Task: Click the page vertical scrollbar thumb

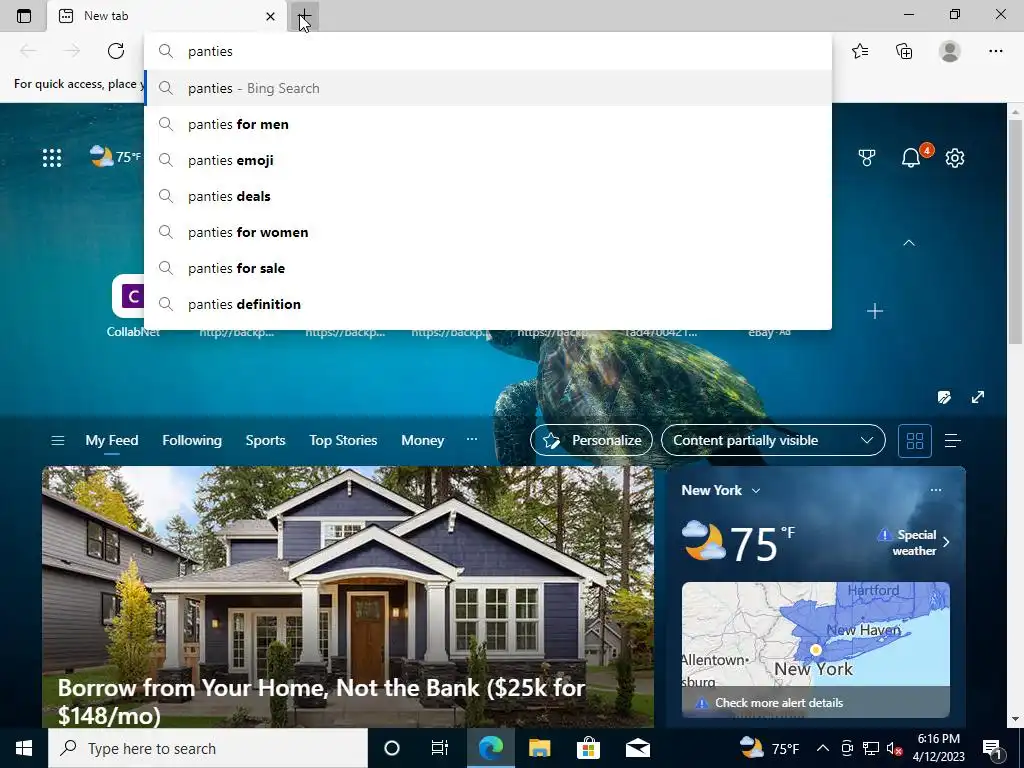Action: tap(1015, 232)
